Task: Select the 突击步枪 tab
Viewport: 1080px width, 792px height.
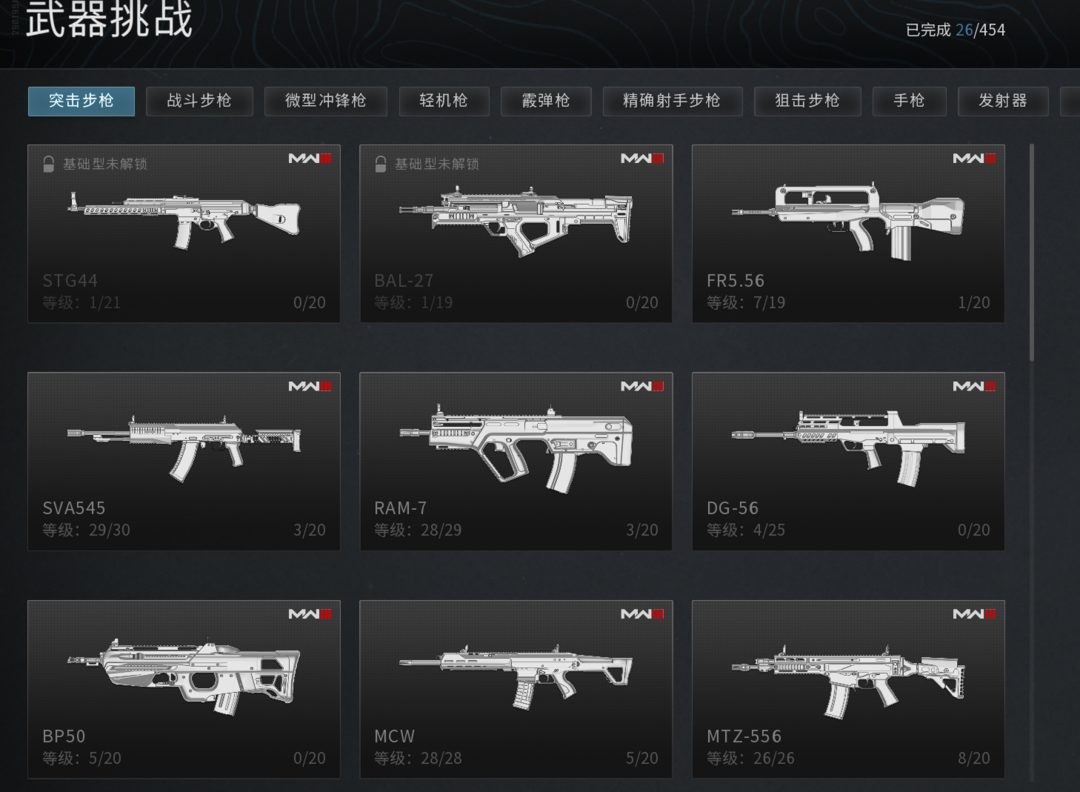Action: point(81,101)
